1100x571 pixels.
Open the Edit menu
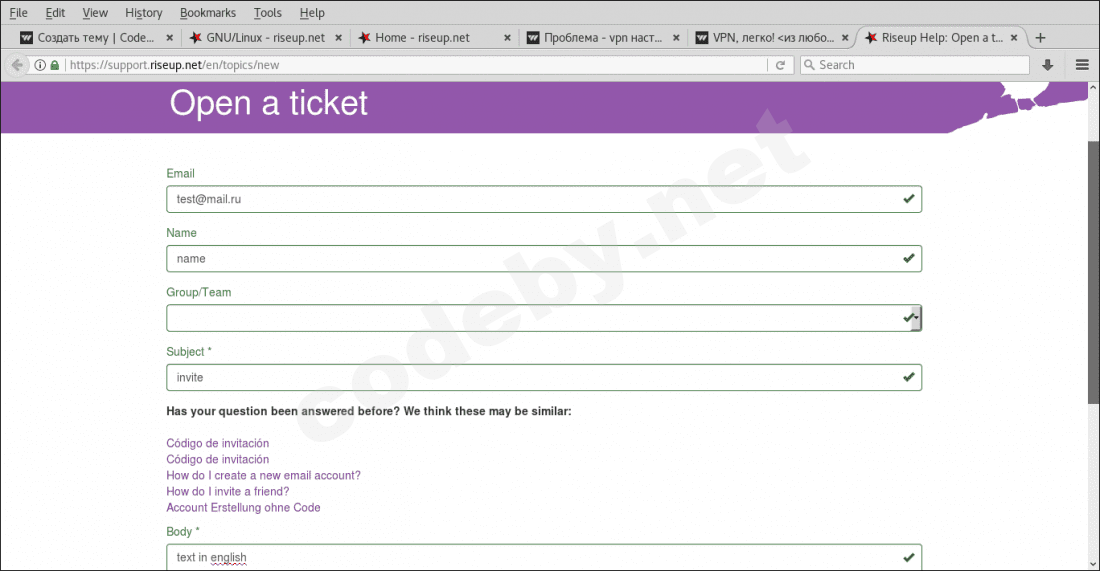(55, 13)
